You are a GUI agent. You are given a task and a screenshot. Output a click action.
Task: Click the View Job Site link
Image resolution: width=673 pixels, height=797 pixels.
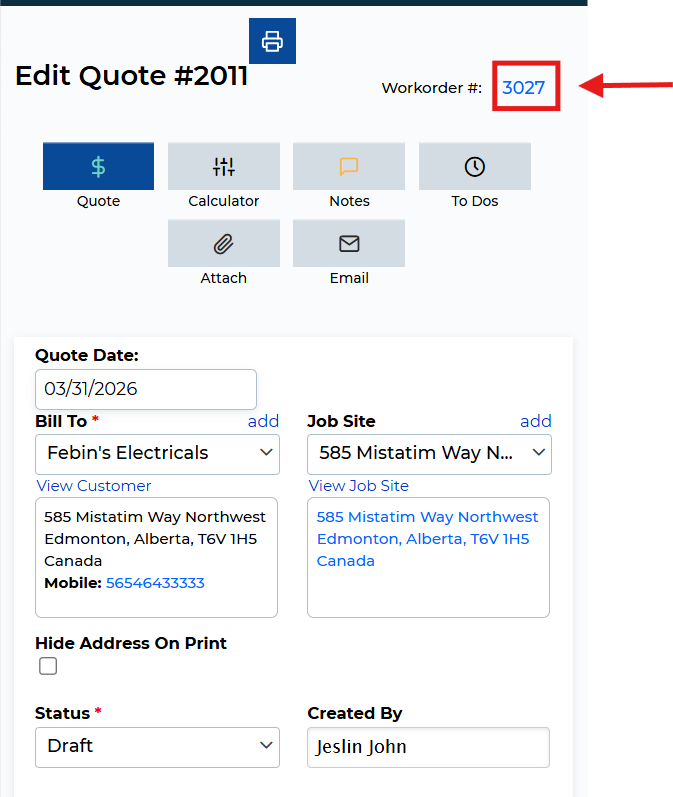pyautogui.click(x=359, y=486)
